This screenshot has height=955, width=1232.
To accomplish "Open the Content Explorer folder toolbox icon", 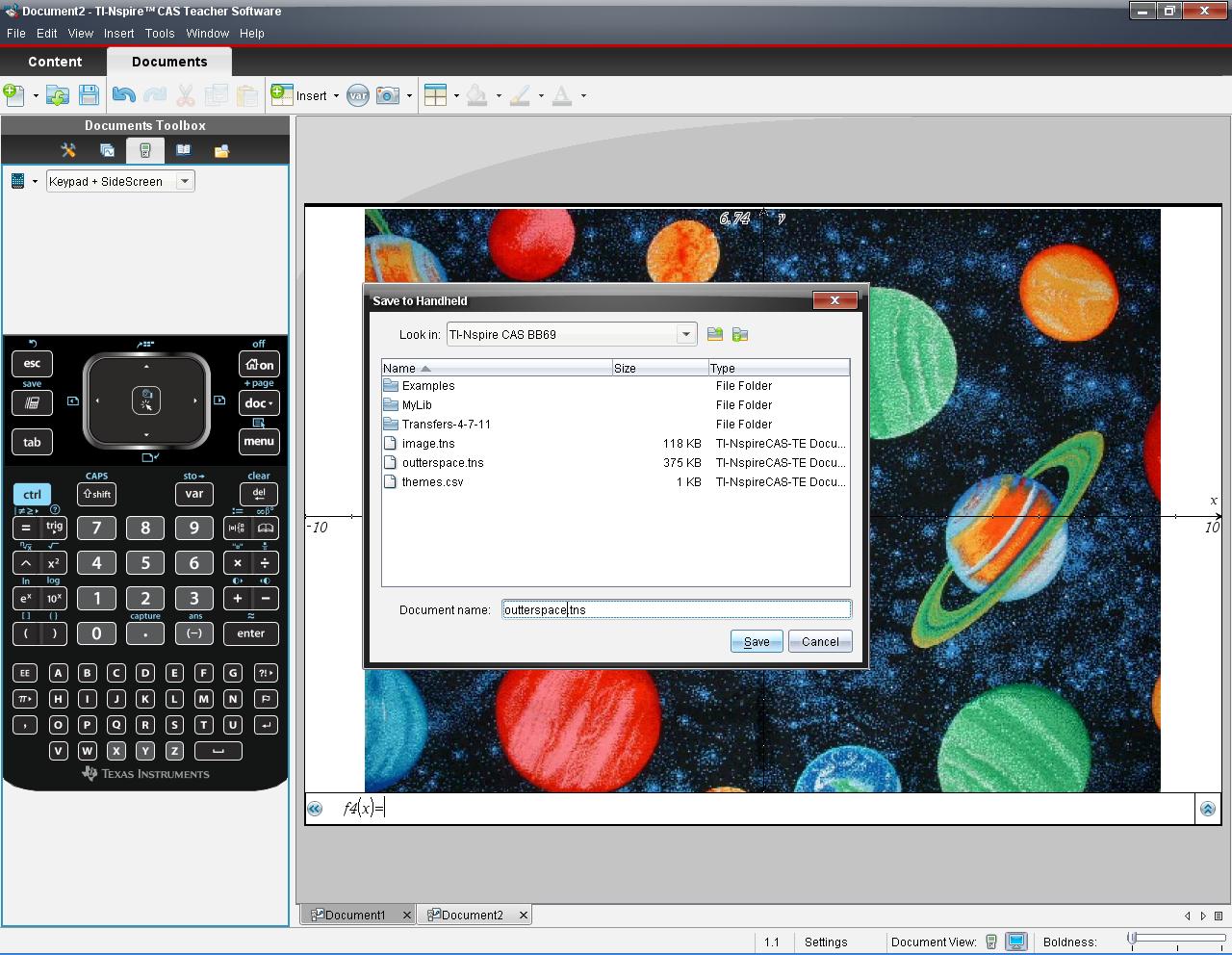I will 221,151.
